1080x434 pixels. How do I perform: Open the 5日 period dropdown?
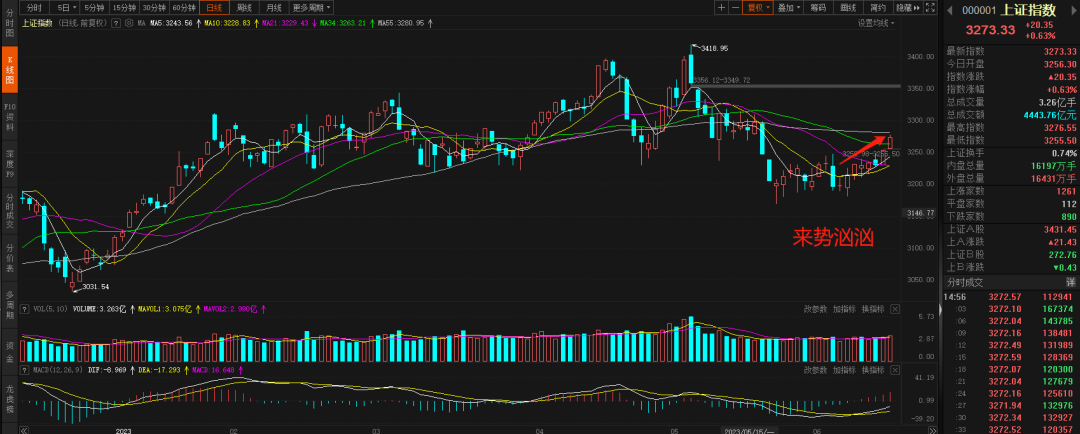[x=64, y=8]
